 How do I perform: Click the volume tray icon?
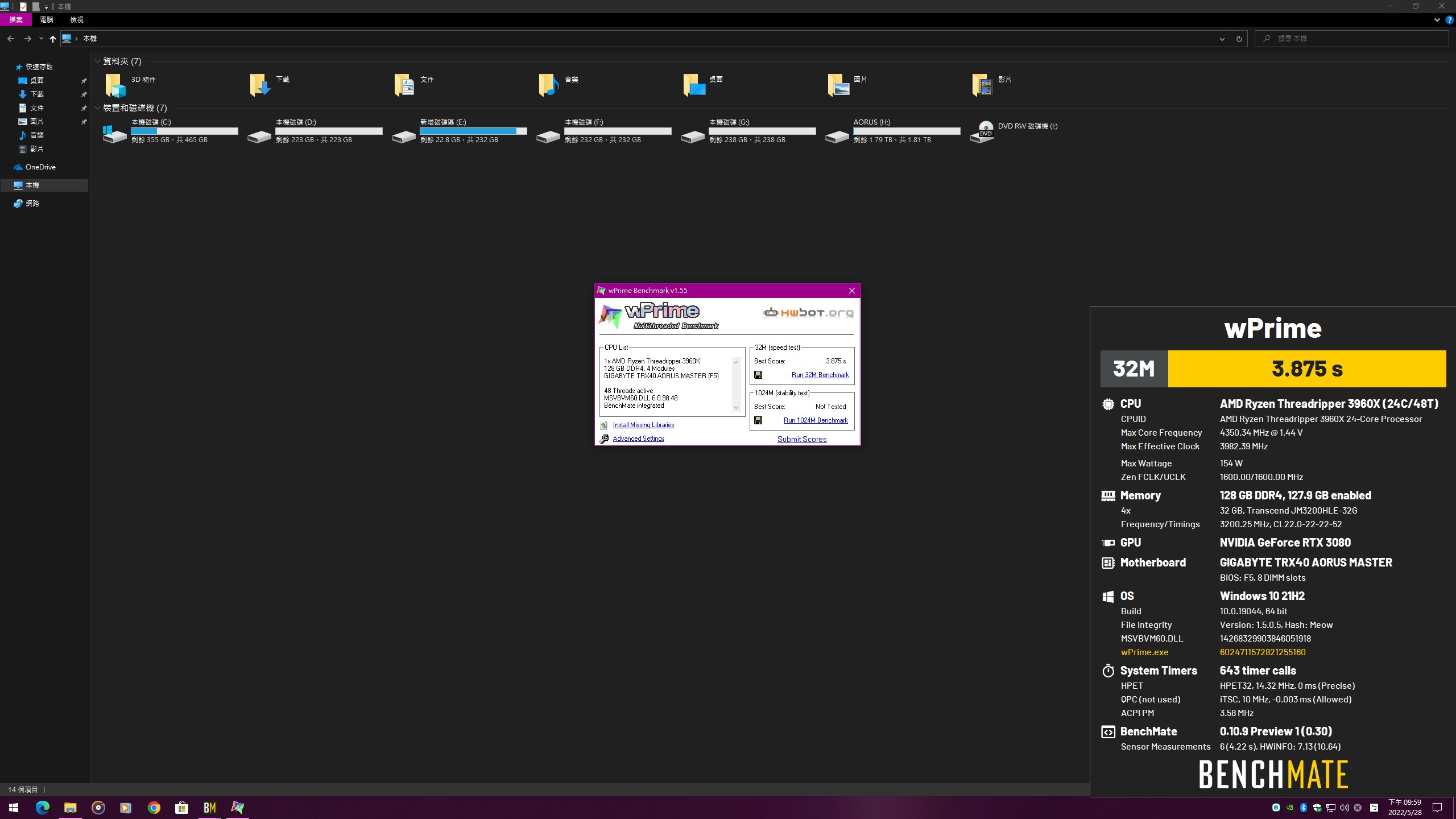click(1344, 808)
